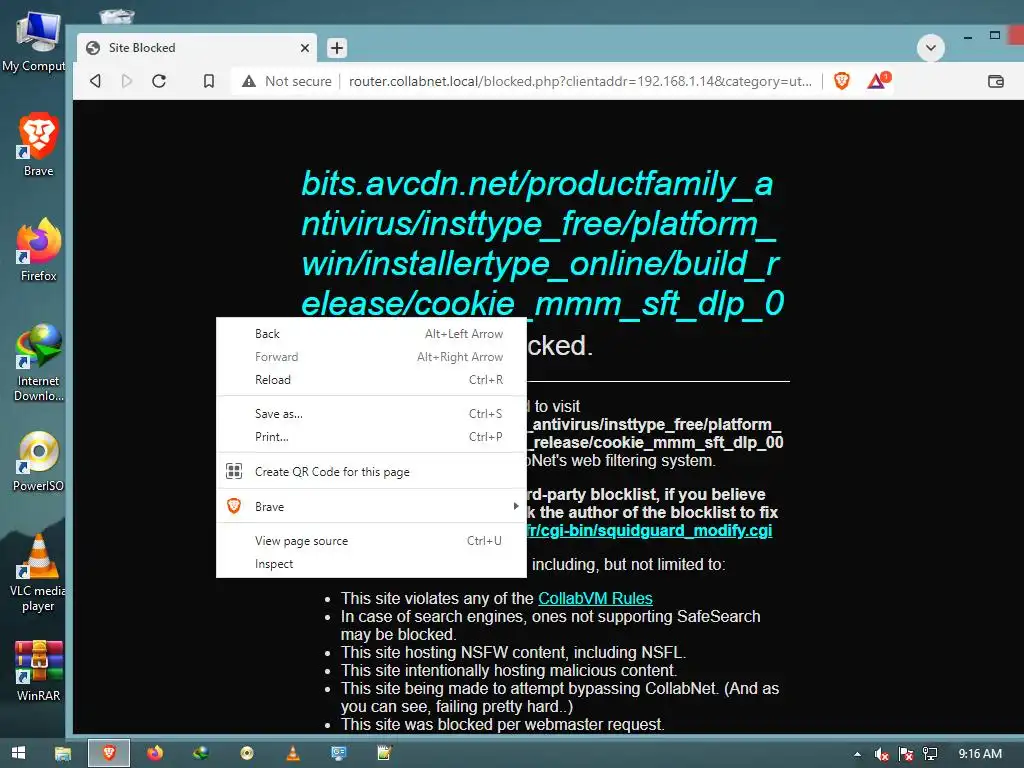This screenshot has height=768, width=1024.
Task: Open PowerISO desktop shortcut
Action: [x=39, y=461]
